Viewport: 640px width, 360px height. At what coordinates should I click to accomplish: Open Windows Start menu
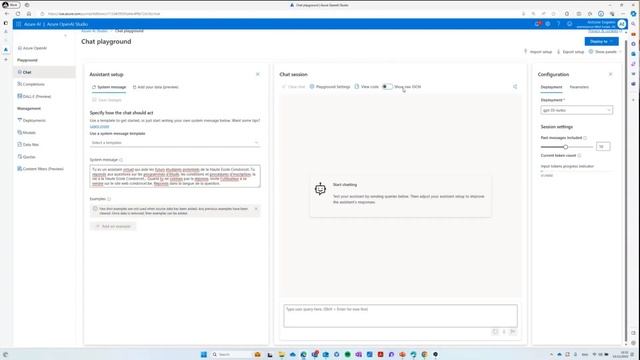point(204,354)
